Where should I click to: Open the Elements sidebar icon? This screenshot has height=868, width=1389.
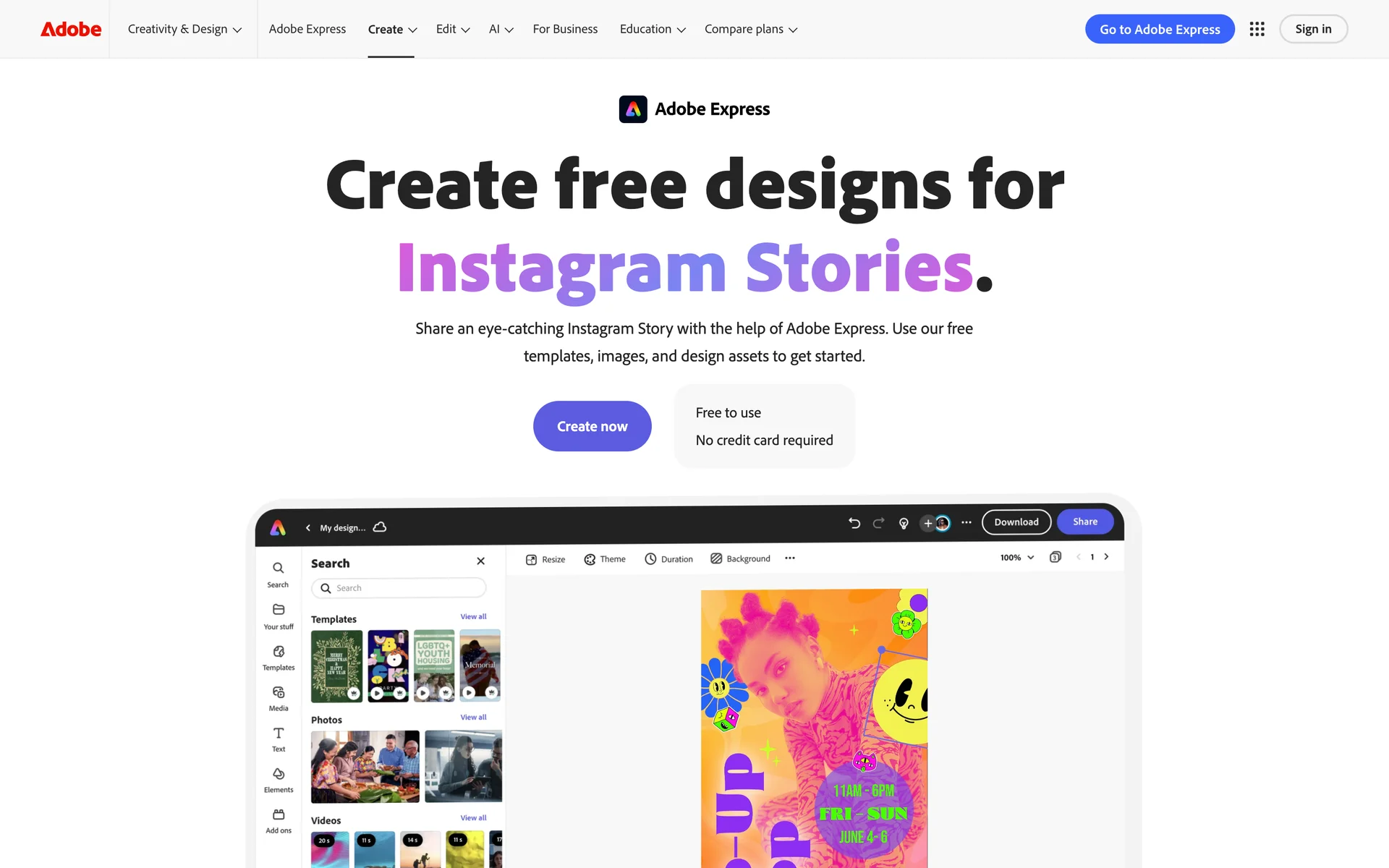[x=279, y=780]
